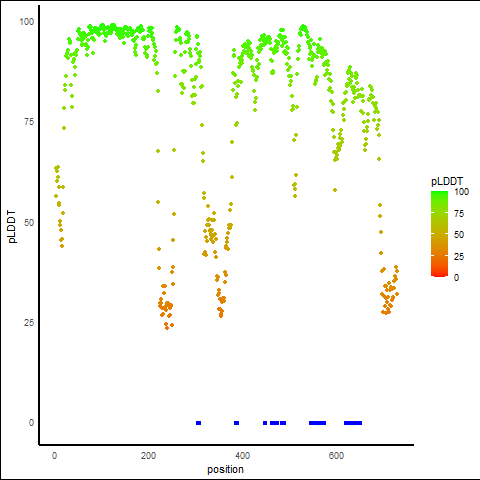
Task: Click x-axis tick label 0
Action: [54, 456]
